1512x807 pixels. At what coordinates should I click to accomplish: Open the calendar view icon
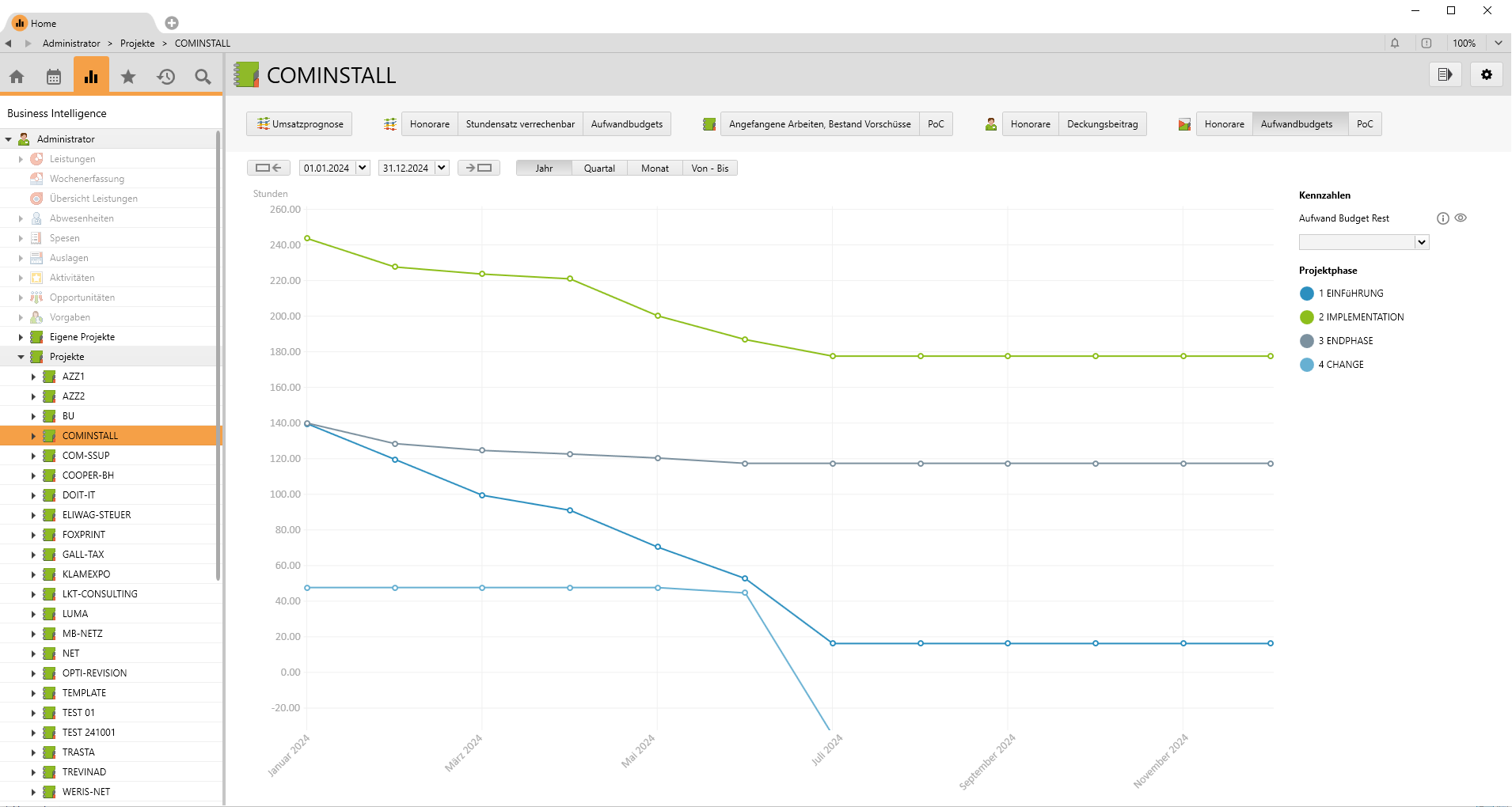tap(54, 77)
